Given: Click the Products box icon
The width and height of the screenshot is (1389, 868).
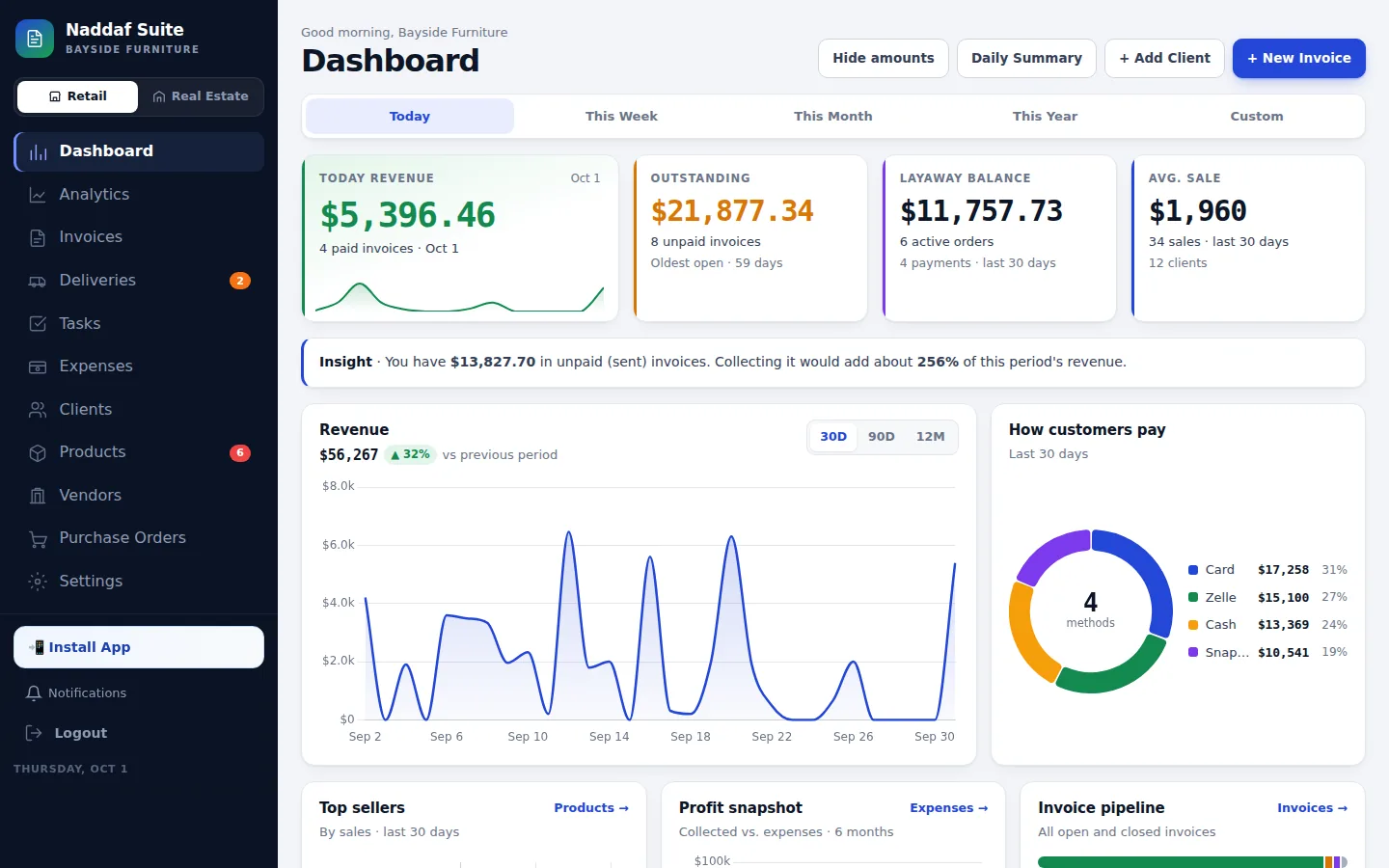Looking at the screenshot, I should point(38,452).
